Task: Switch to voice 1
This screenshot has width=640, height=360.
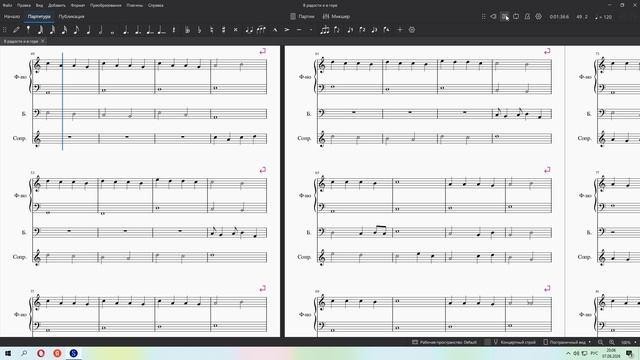Action: point(350,29)
